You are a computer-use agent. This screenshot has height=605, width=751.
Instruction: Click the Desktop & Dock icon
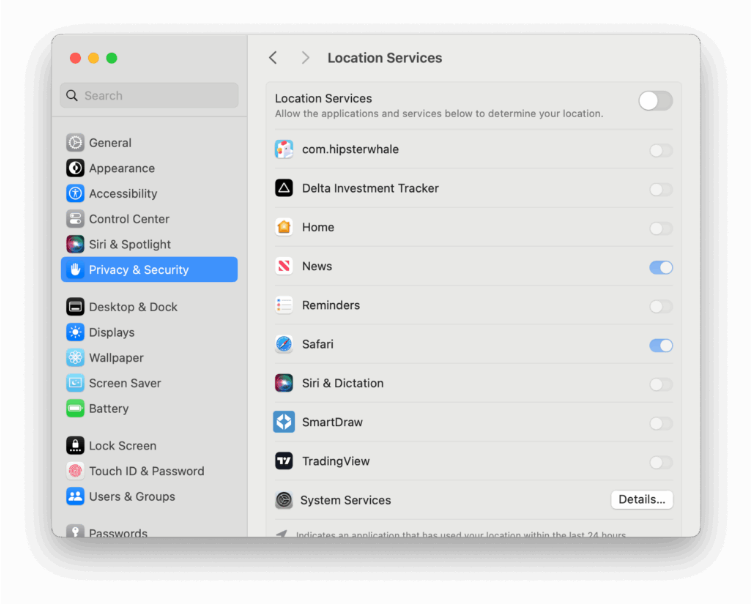point(75,307)
